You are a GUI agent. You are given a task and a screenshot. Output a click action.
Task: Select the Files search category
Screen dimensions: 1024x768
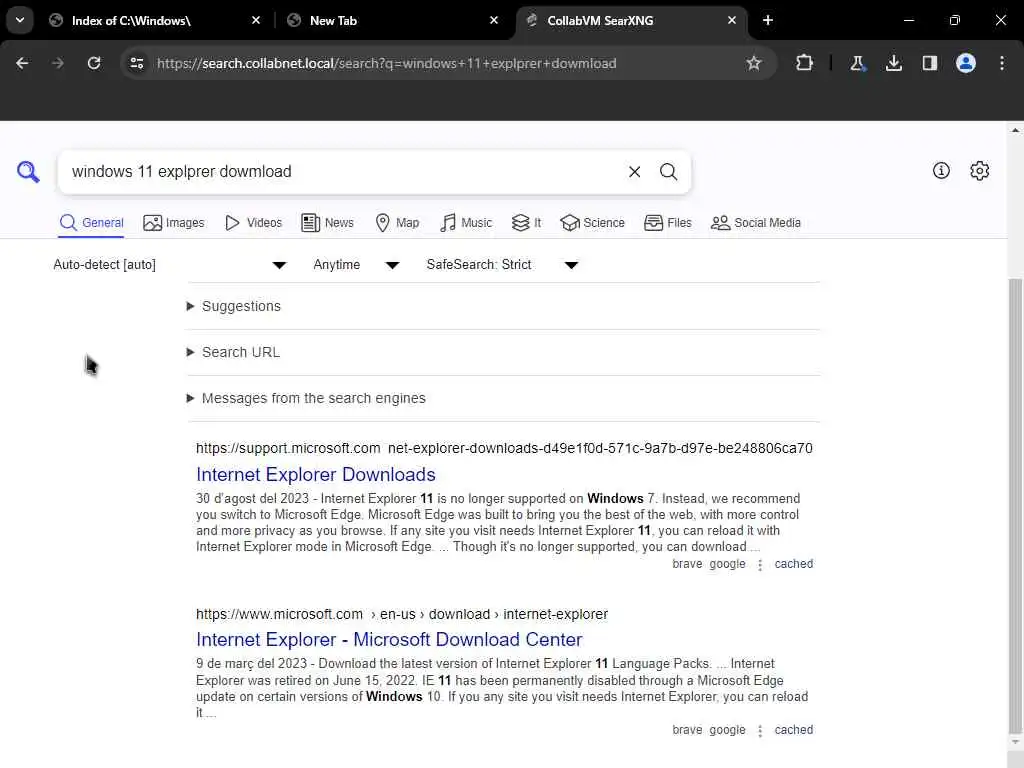667,223
